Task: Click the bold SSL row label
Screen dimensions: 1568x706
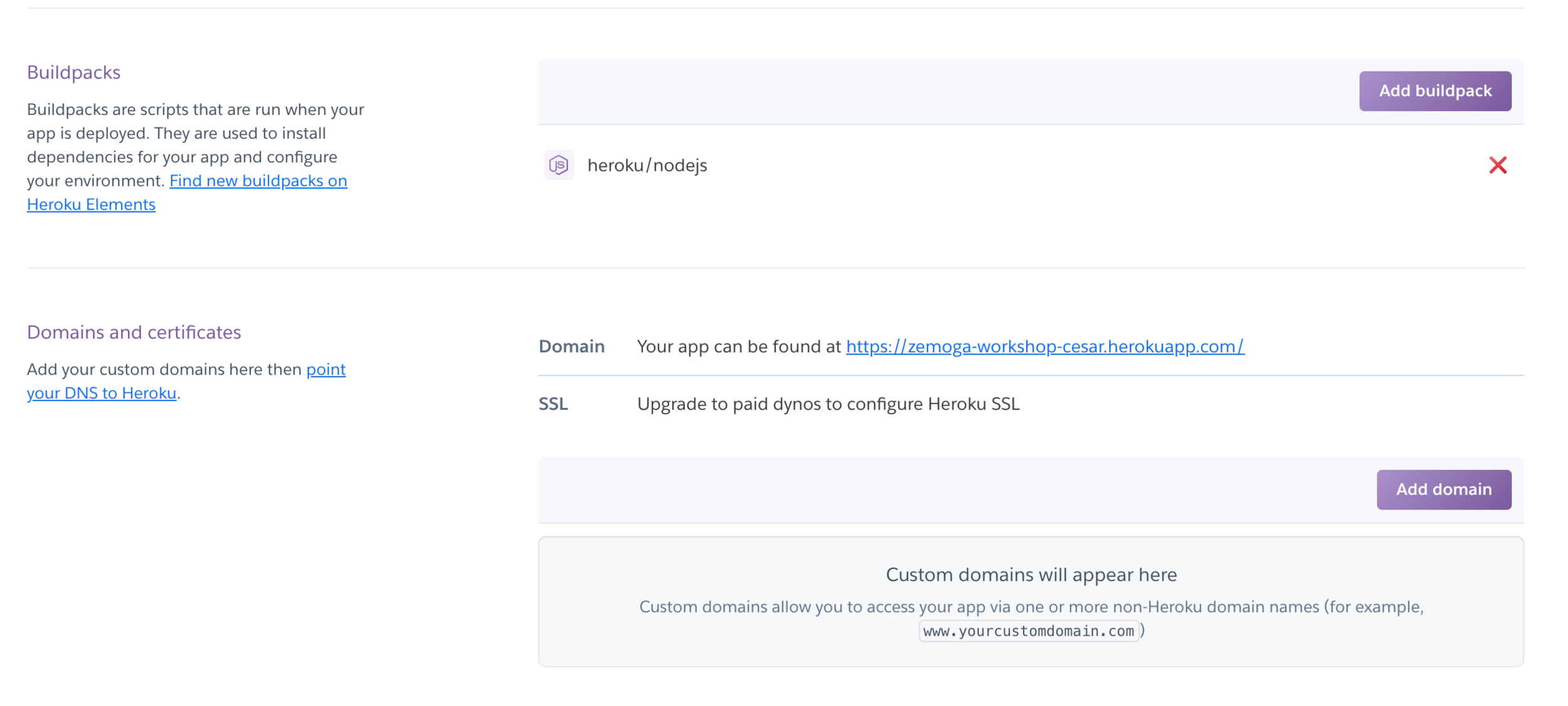Action: (553, 404)
